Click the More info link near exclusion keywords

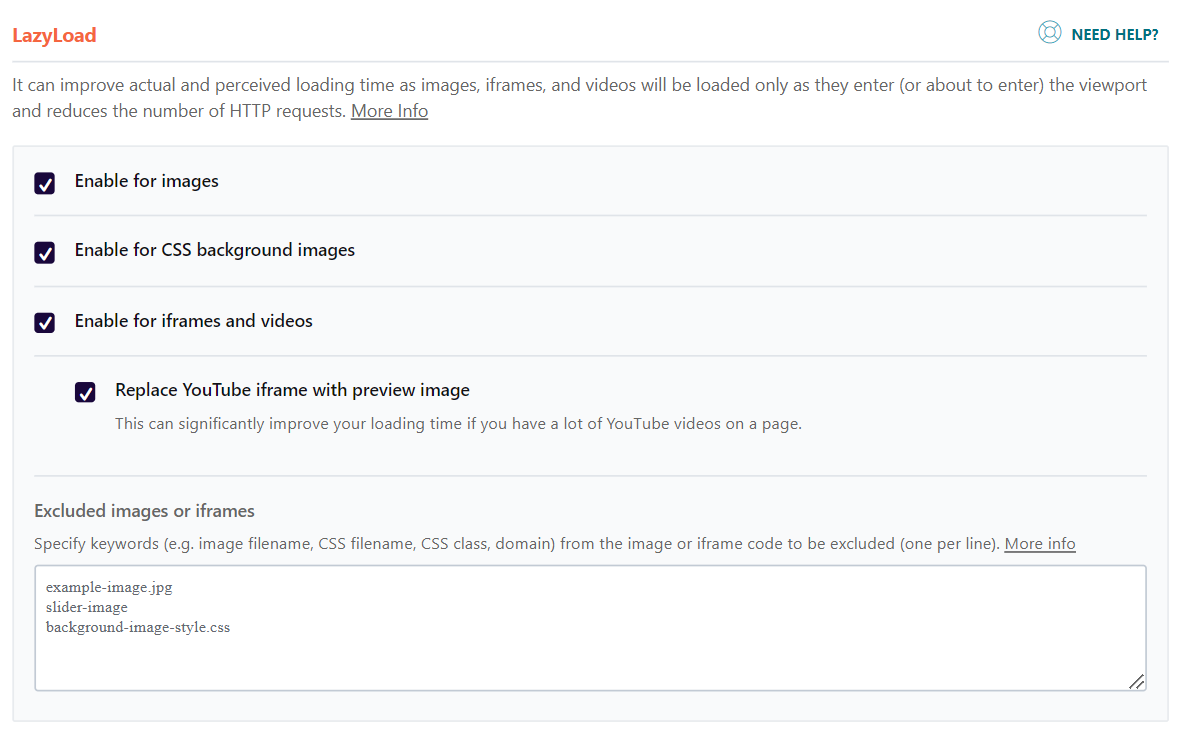(1039, 543)
